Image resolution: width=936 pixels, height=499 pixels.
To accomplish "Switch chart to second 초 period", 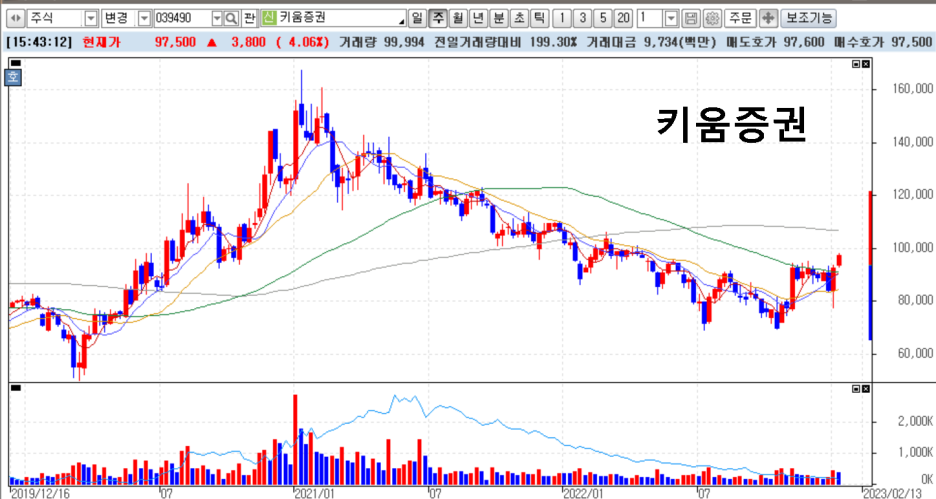I will tap(519, 19).
